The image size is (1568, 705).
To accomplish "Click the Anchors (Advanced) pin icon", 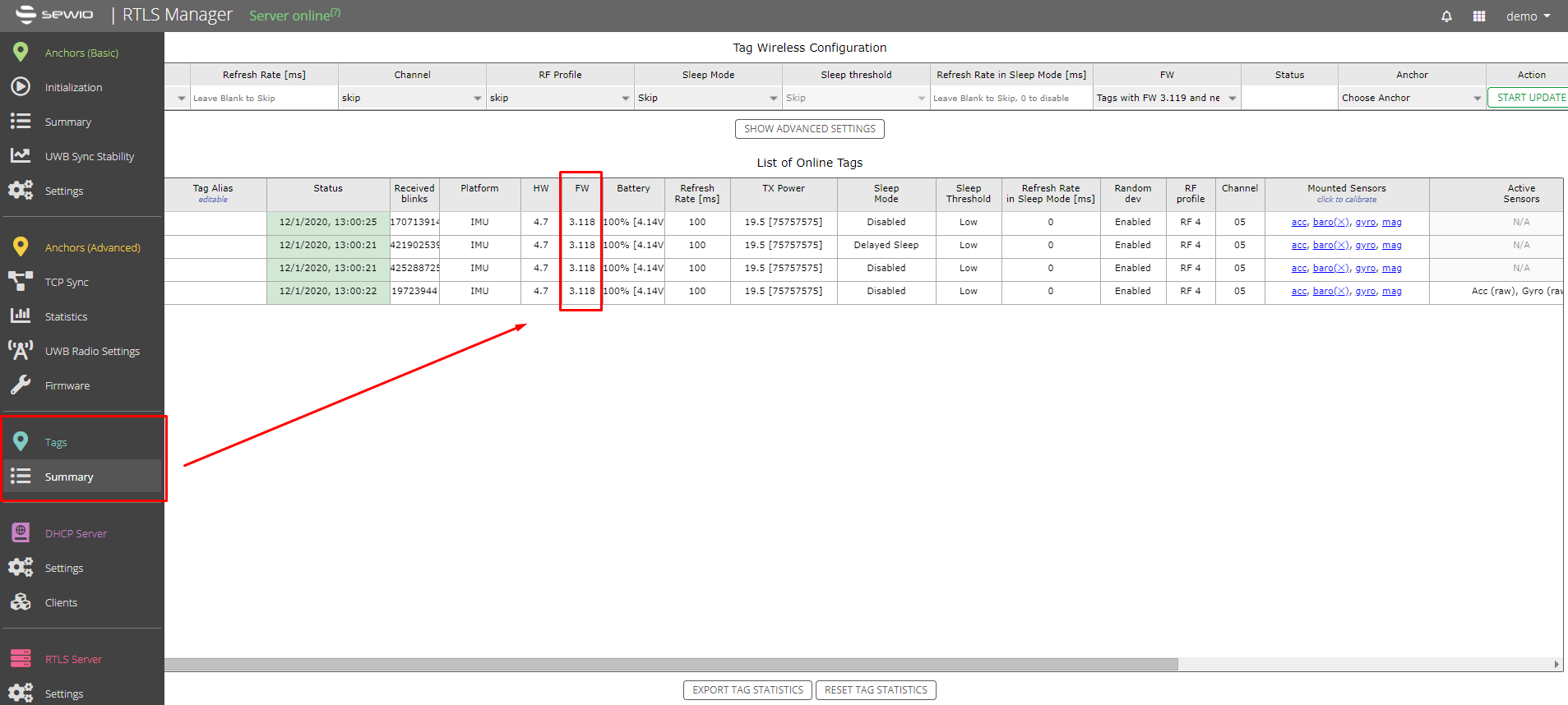I will point(21,247).
